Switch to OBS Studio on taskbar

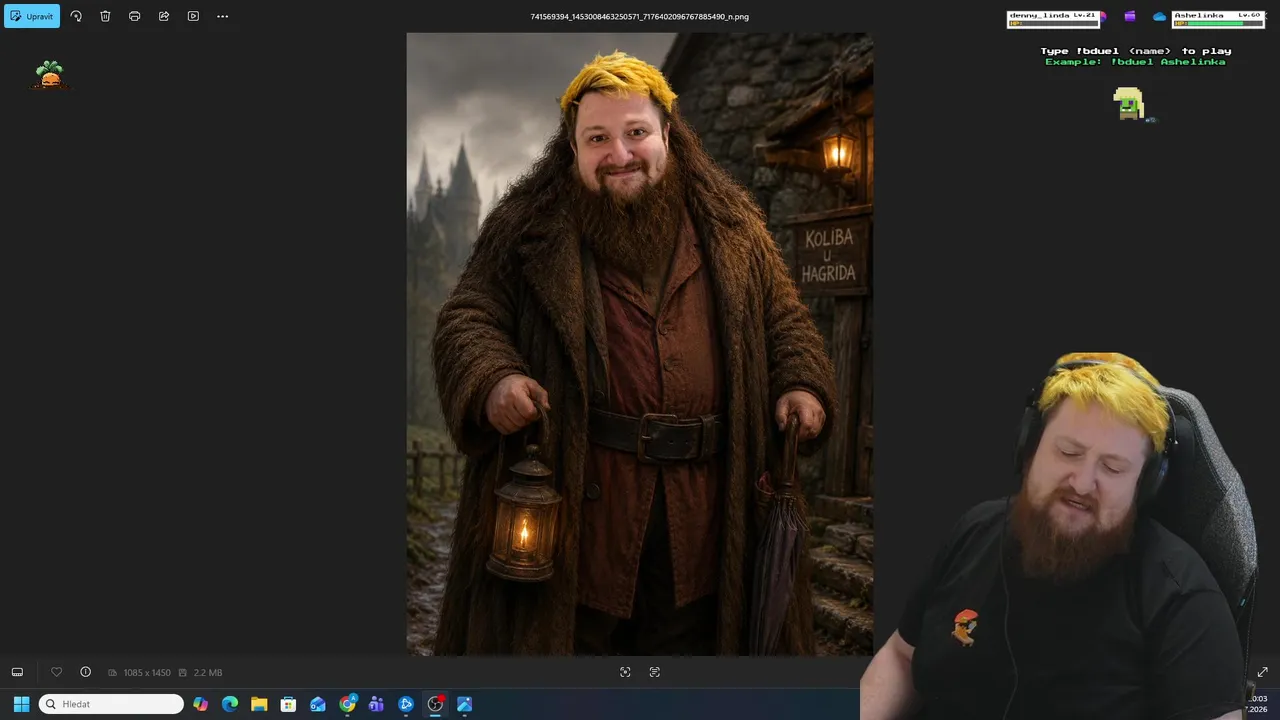coord(435,704)
